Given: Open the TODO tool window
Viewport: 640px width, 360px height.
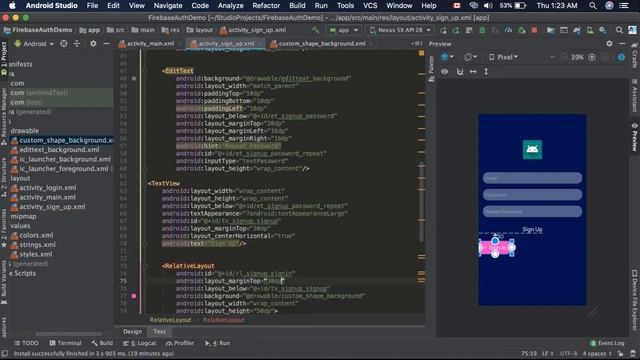Looking at the screenshot, I should (26, 343).
